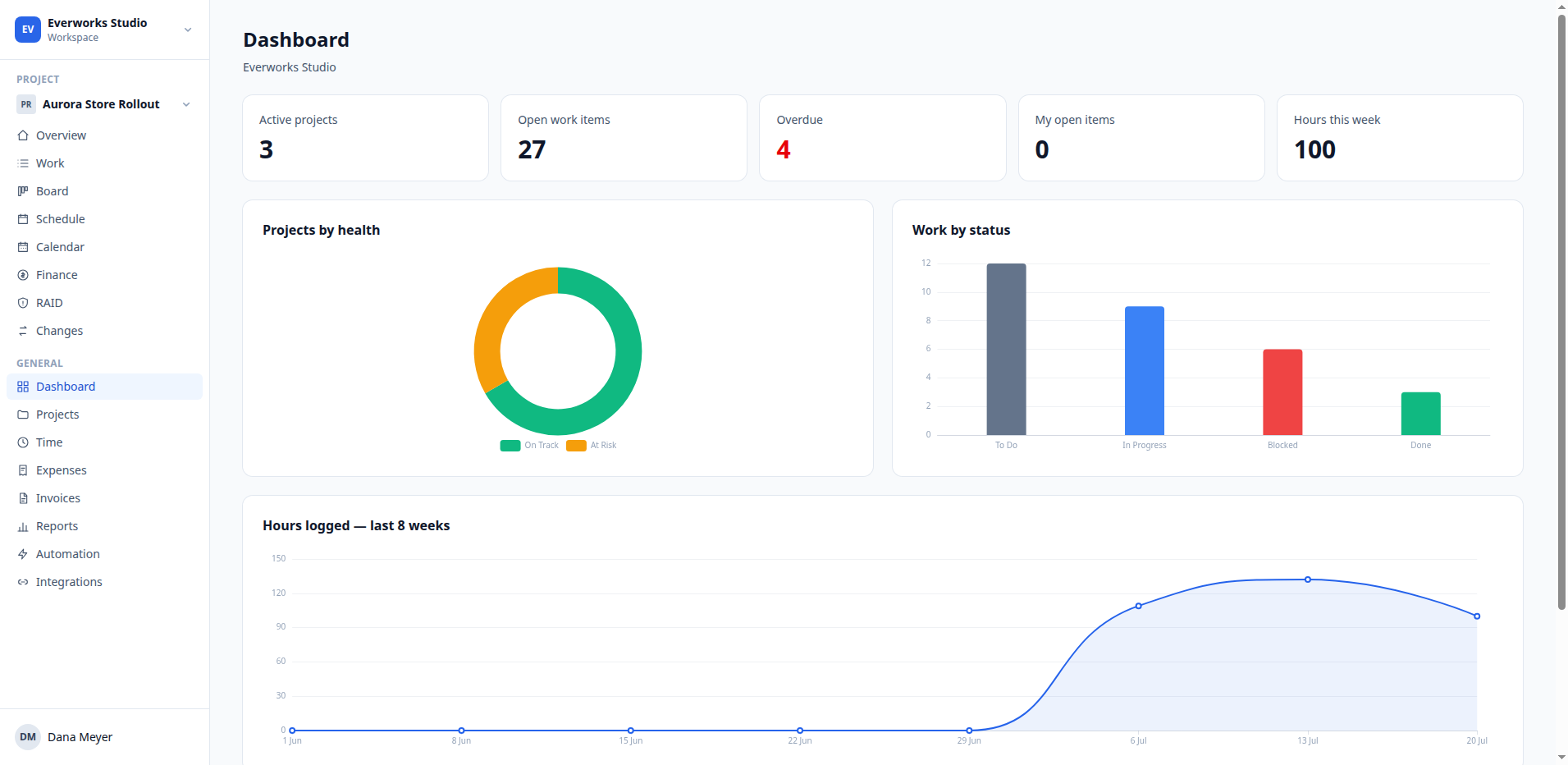Go to Time tracking
This screenshot has height=765, width=1568.
[x=104, y=442]
